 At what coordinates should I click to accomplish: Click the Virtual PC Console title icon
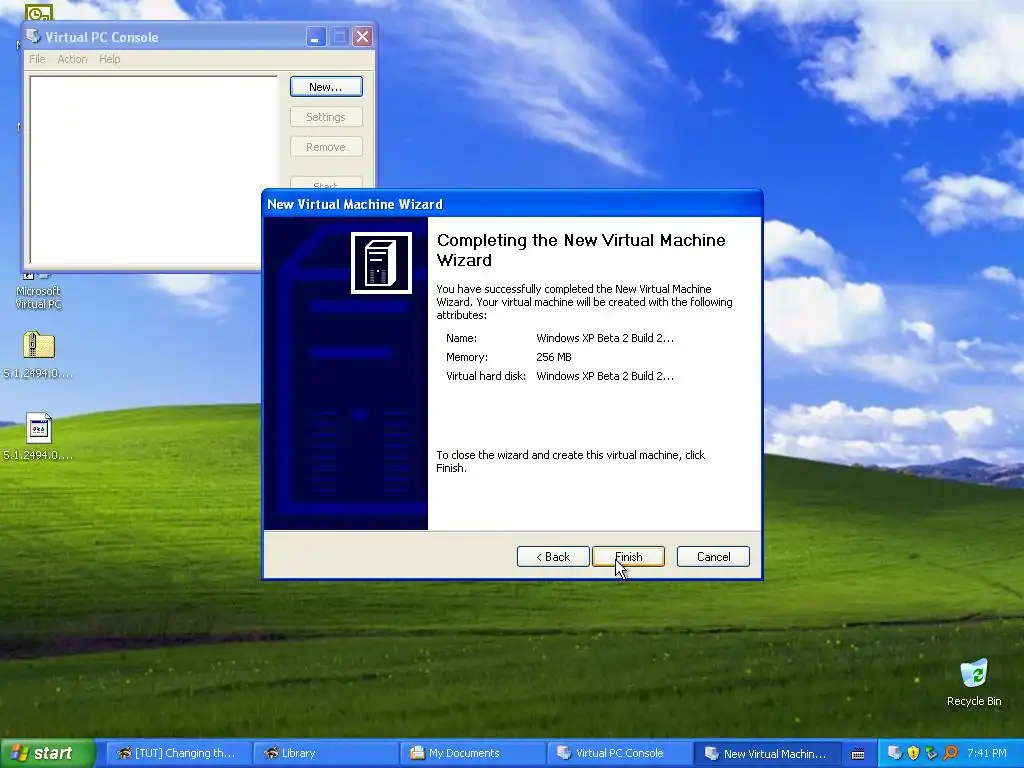33,37
